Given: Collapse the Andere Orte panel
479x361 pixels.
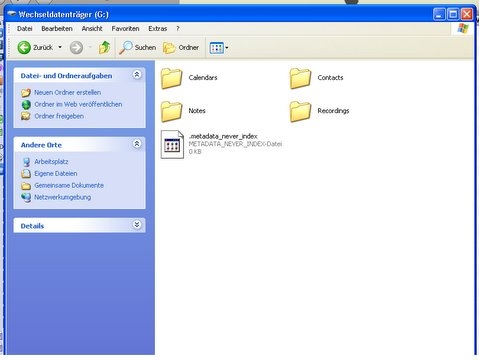Looking at the screenshot, I should pos(137,144).
